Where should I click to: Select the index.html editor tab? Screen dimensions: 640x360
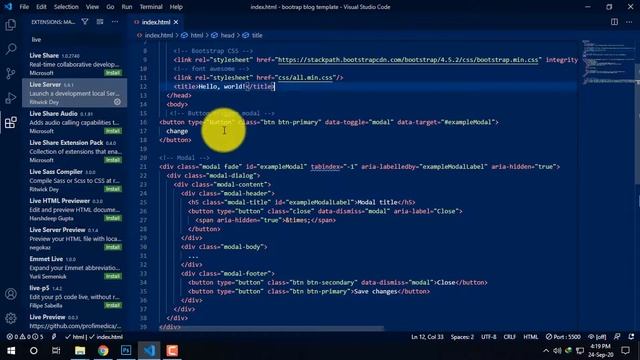[156, 22]
